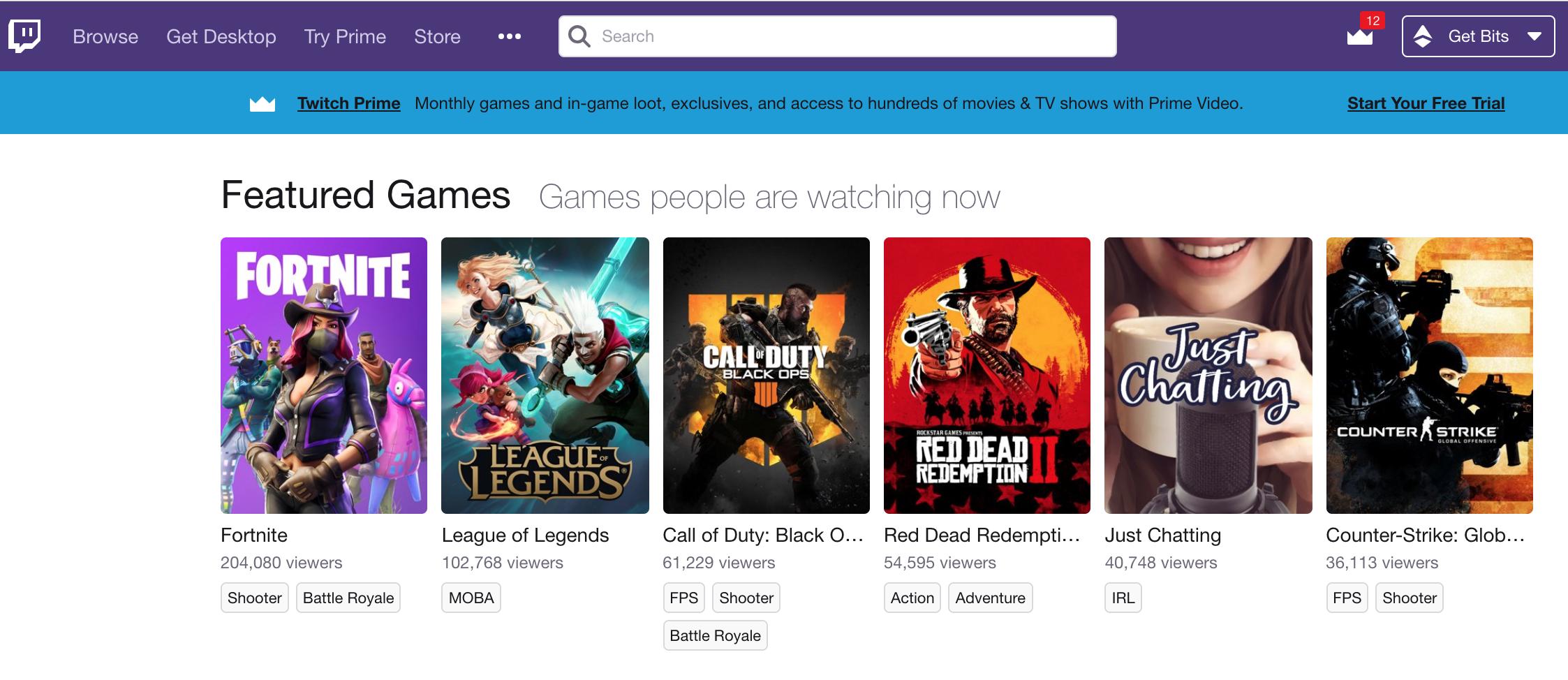Click '204,080 viewers' under Fortnite
Viewport: 1568px width, 680px height.
281,563
